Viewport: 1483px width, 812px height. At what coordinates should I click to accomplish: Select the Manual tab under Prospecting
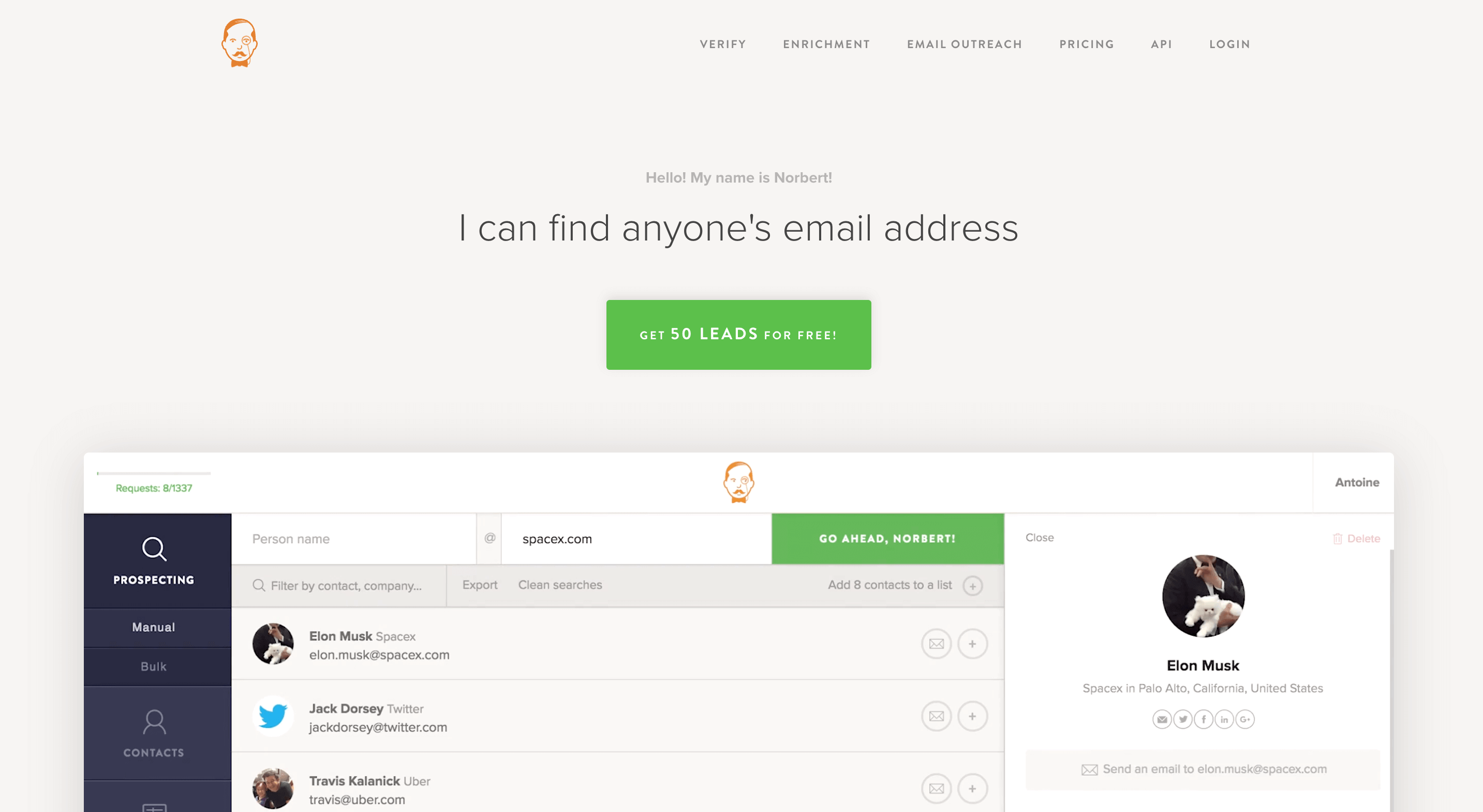pos(153,627)
